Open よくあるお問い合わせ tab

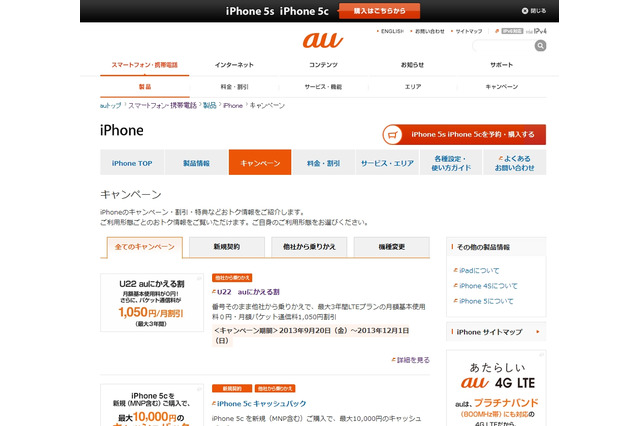pos(514,163)
